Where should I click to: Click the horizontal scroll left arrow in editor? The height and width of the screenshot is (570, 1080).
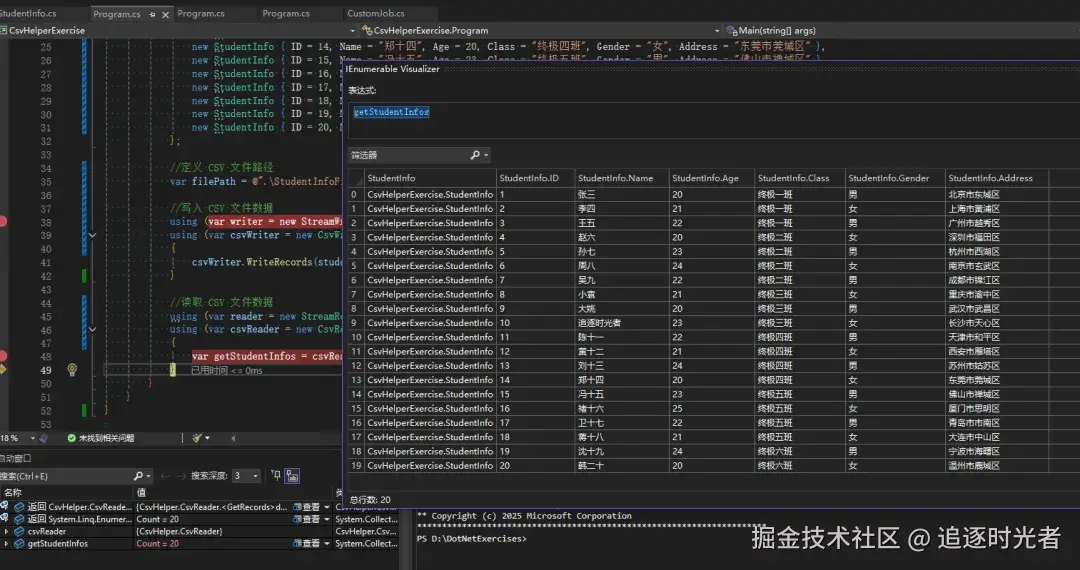[x=233, y=438]
